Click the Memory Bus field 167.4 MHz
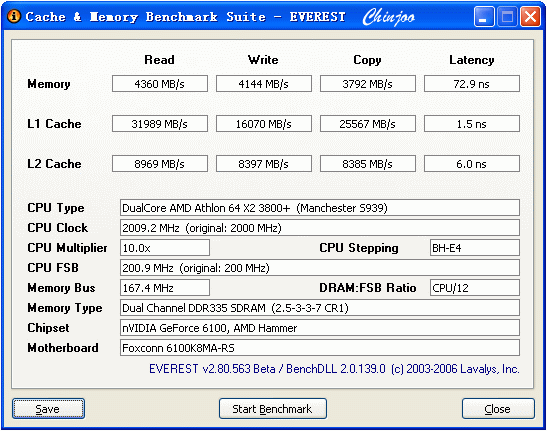This screenshot has height=431, width=547. pos(165,288)
